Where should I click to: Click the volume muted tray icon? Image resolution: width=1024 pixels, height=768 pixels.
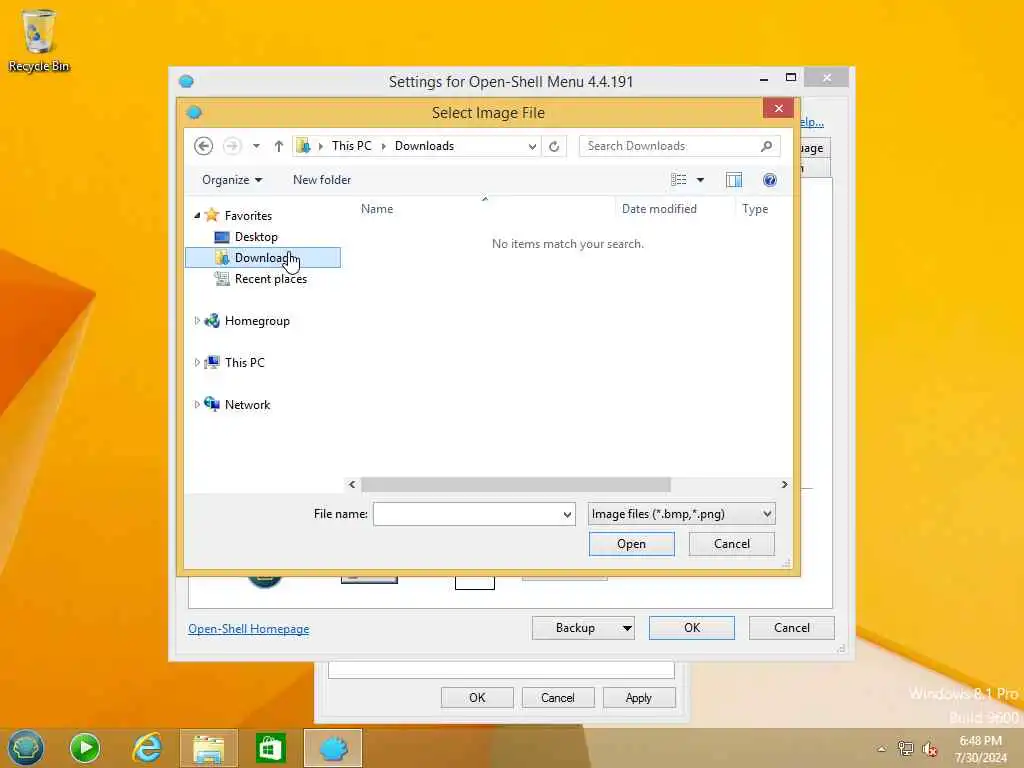pyautogui.click(x=930, y=749)
